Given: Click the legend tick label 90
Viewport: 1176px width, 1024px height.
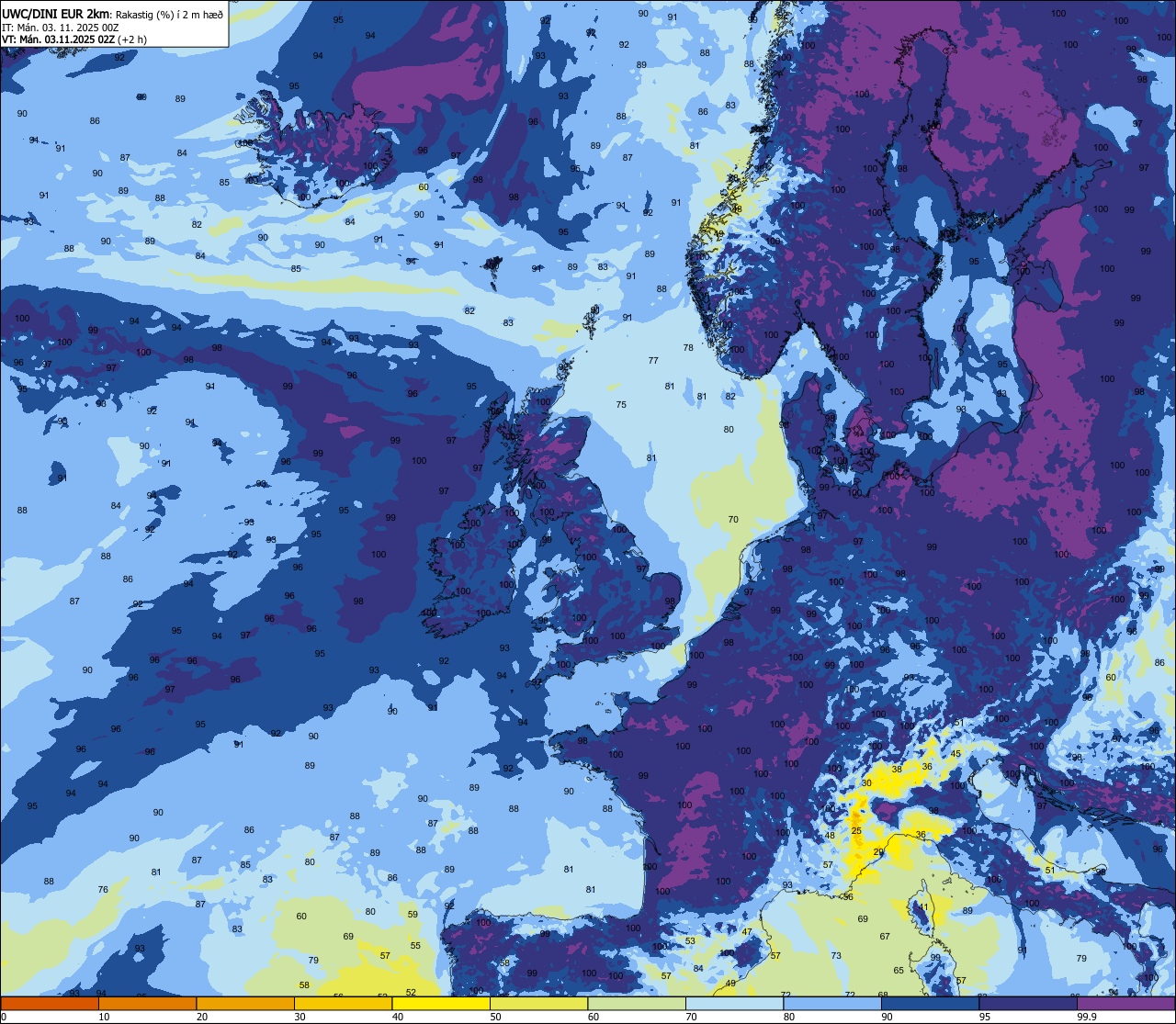Looking at the screenshot, I should click(888, 1017).
